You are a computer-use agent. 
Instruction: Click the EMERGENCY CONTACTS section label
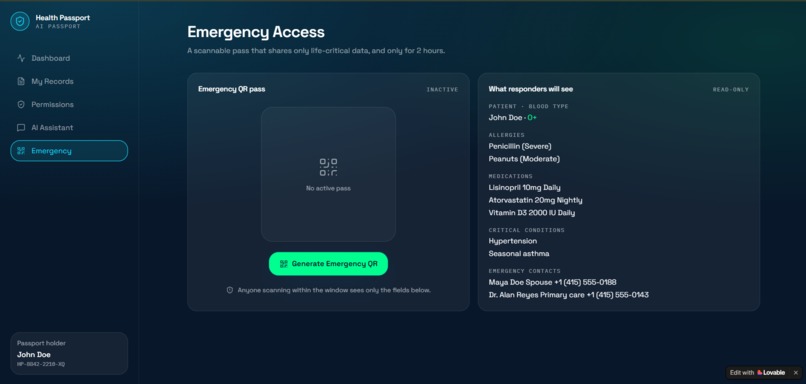pyautogui.click(x=524, y=271)
